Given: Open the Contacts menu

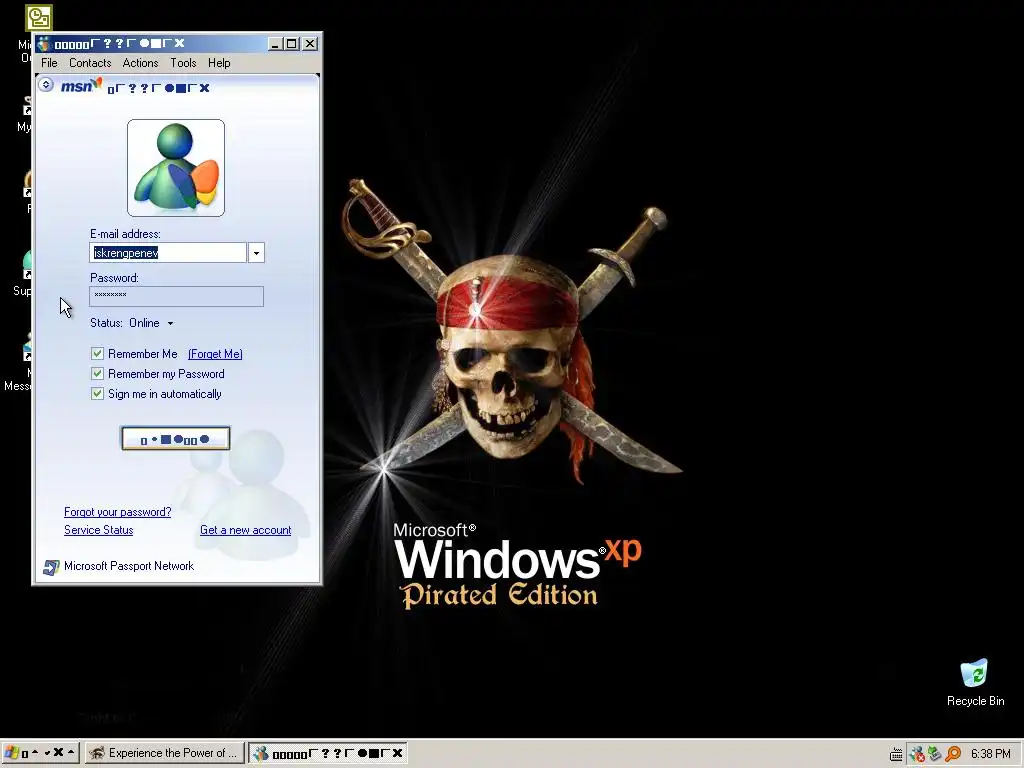Looking at the screenshot, I should pyautogui.click(x=90, y=63).
